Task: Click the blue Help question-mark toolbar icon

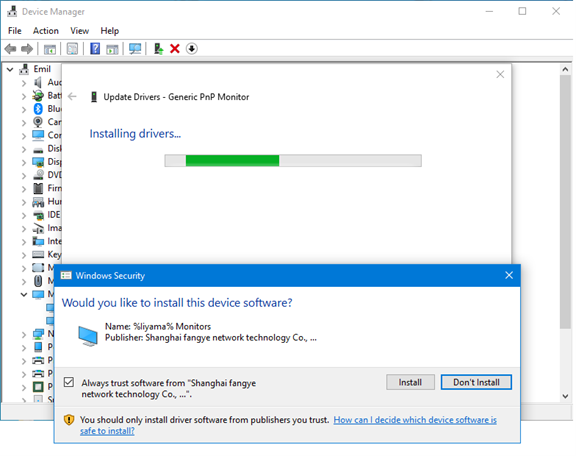Action: [95, 49]
